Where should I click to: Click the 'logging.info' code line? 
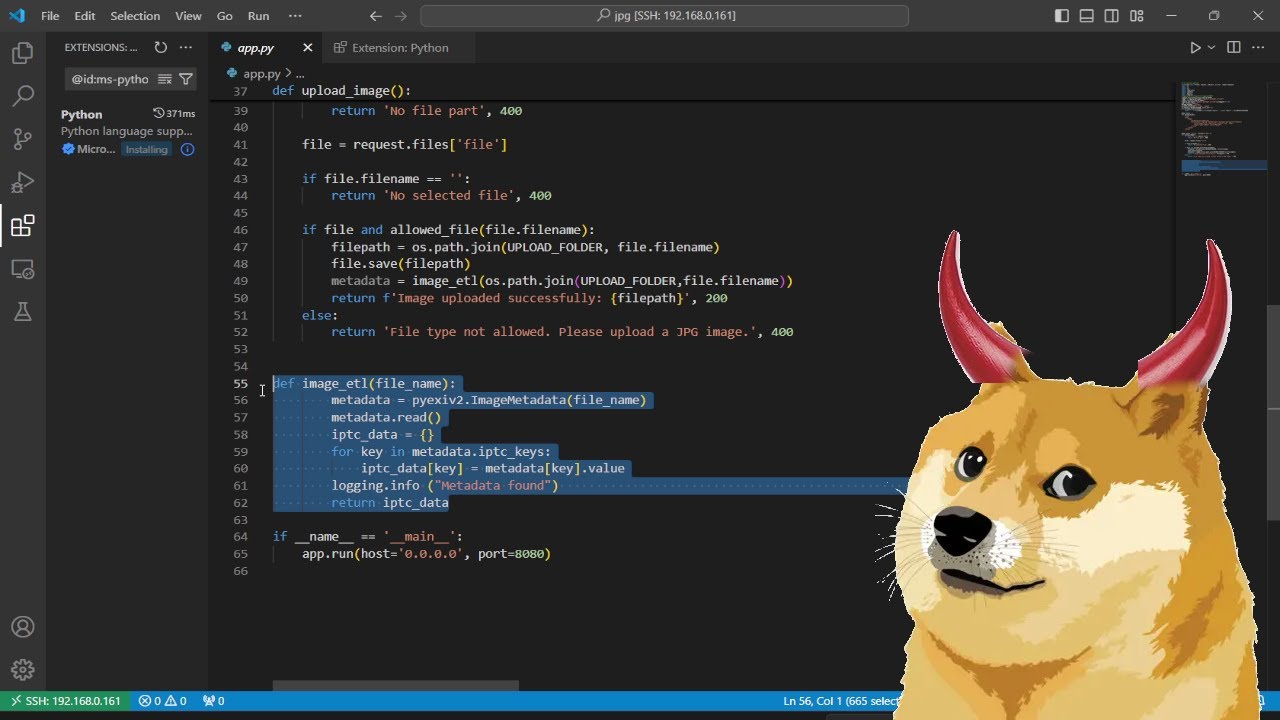(445, 486)
